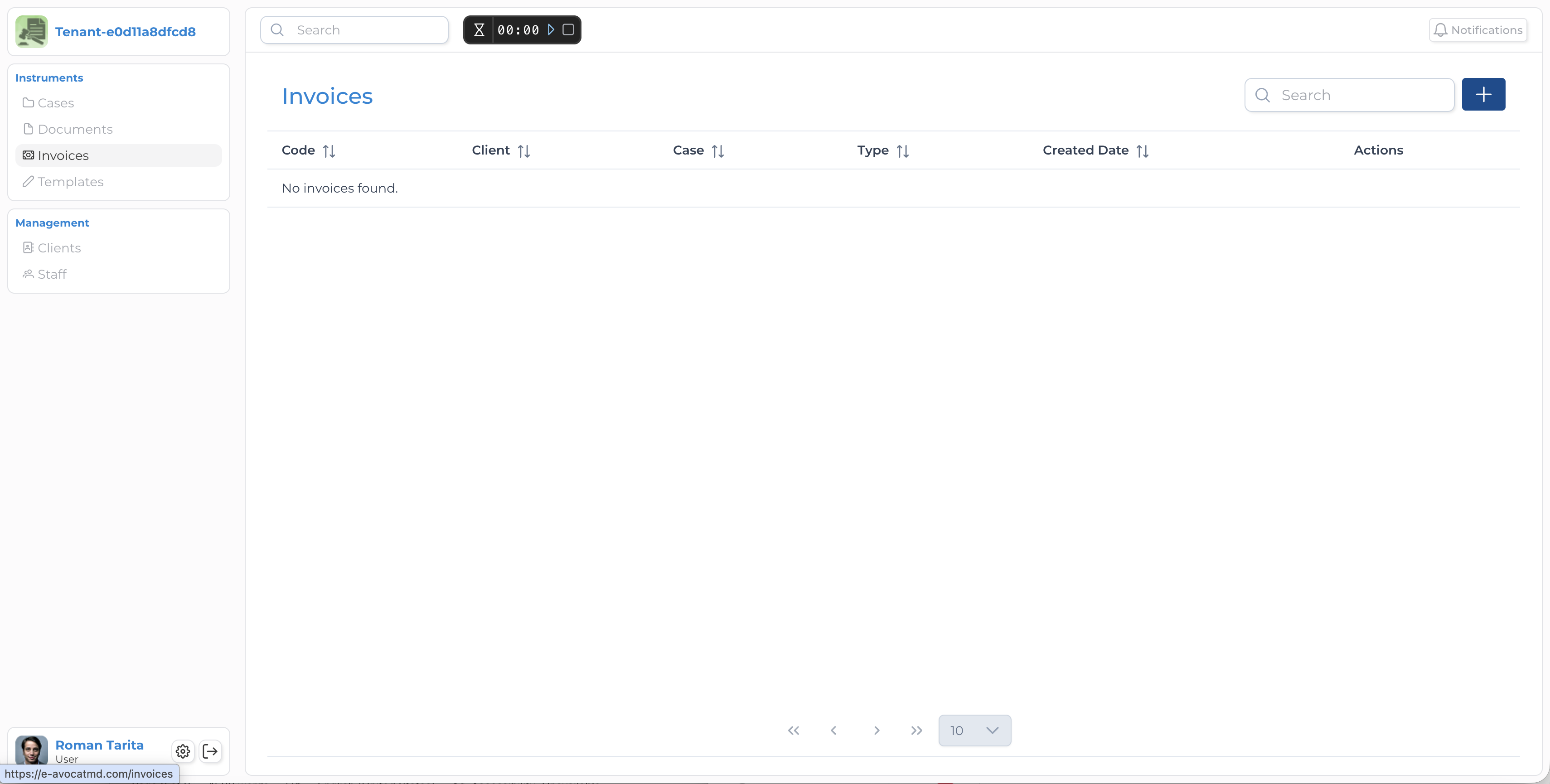The width and height of the screenshot is (1550, 784).
Task: Jump to first page double chevron
Action: (x=794, y=731)
